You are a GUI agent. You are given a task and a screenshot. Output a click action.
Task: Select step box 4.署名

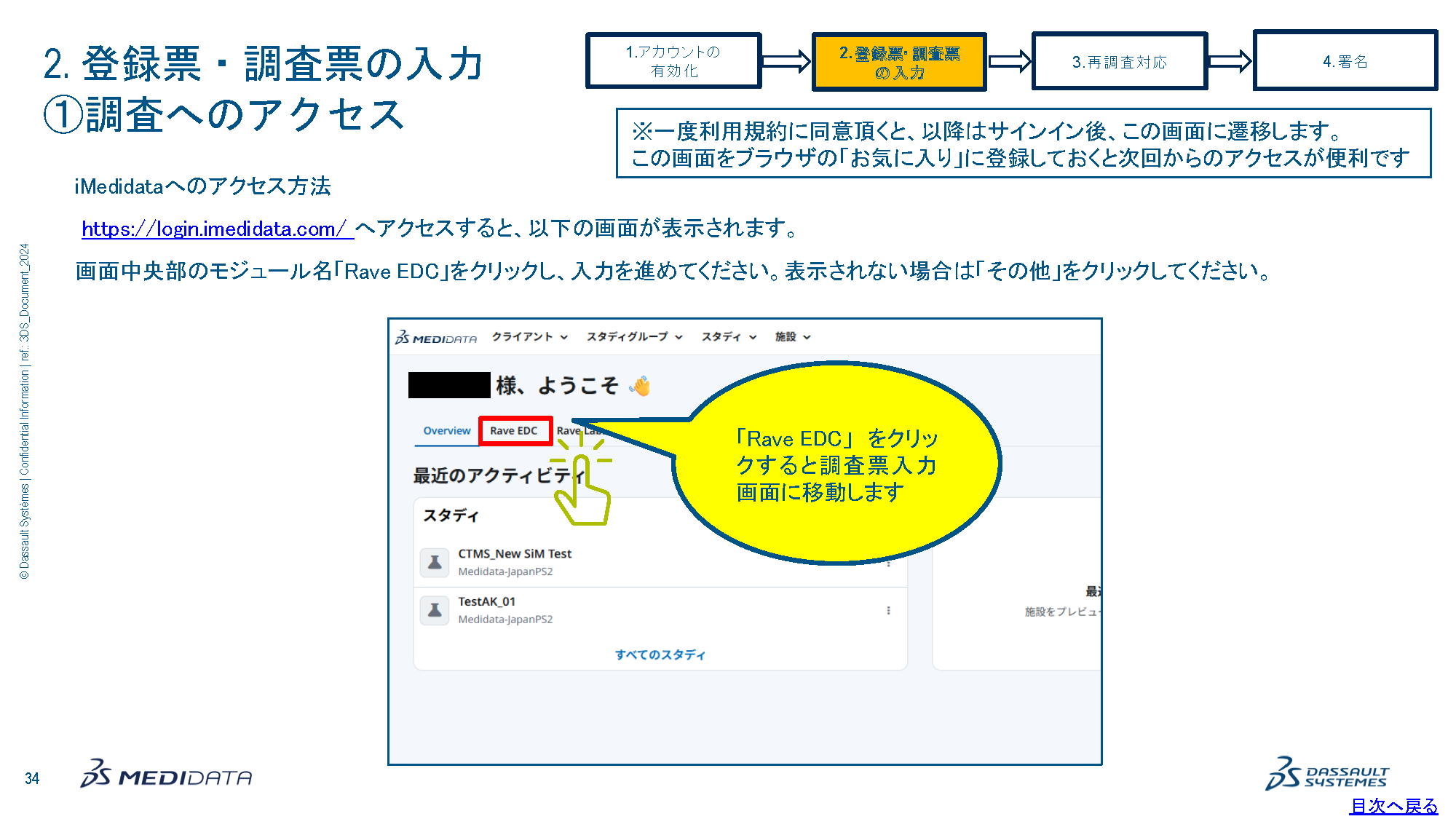click(1345, 60)
